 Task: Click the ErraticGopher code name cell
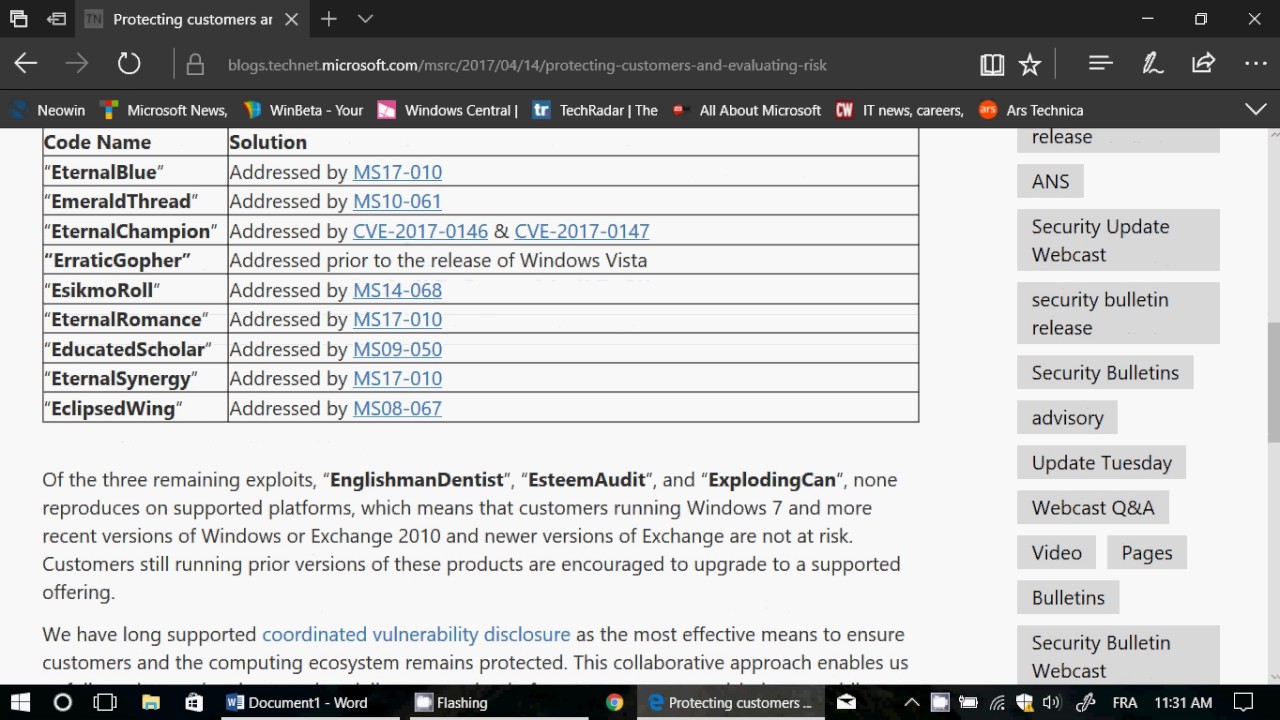point(135,260)
